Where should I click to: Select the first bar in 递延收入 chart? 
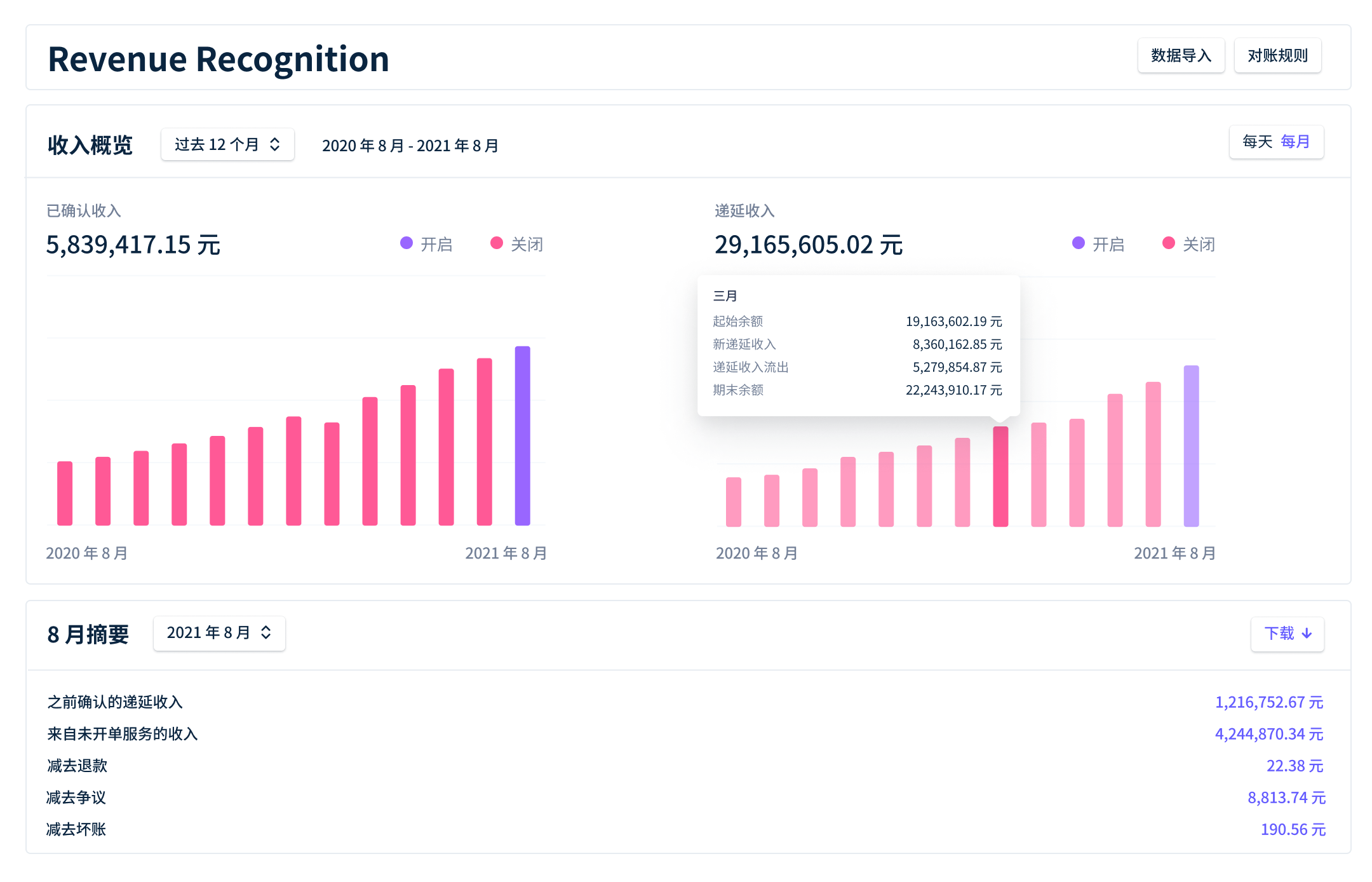coord(734,502)
